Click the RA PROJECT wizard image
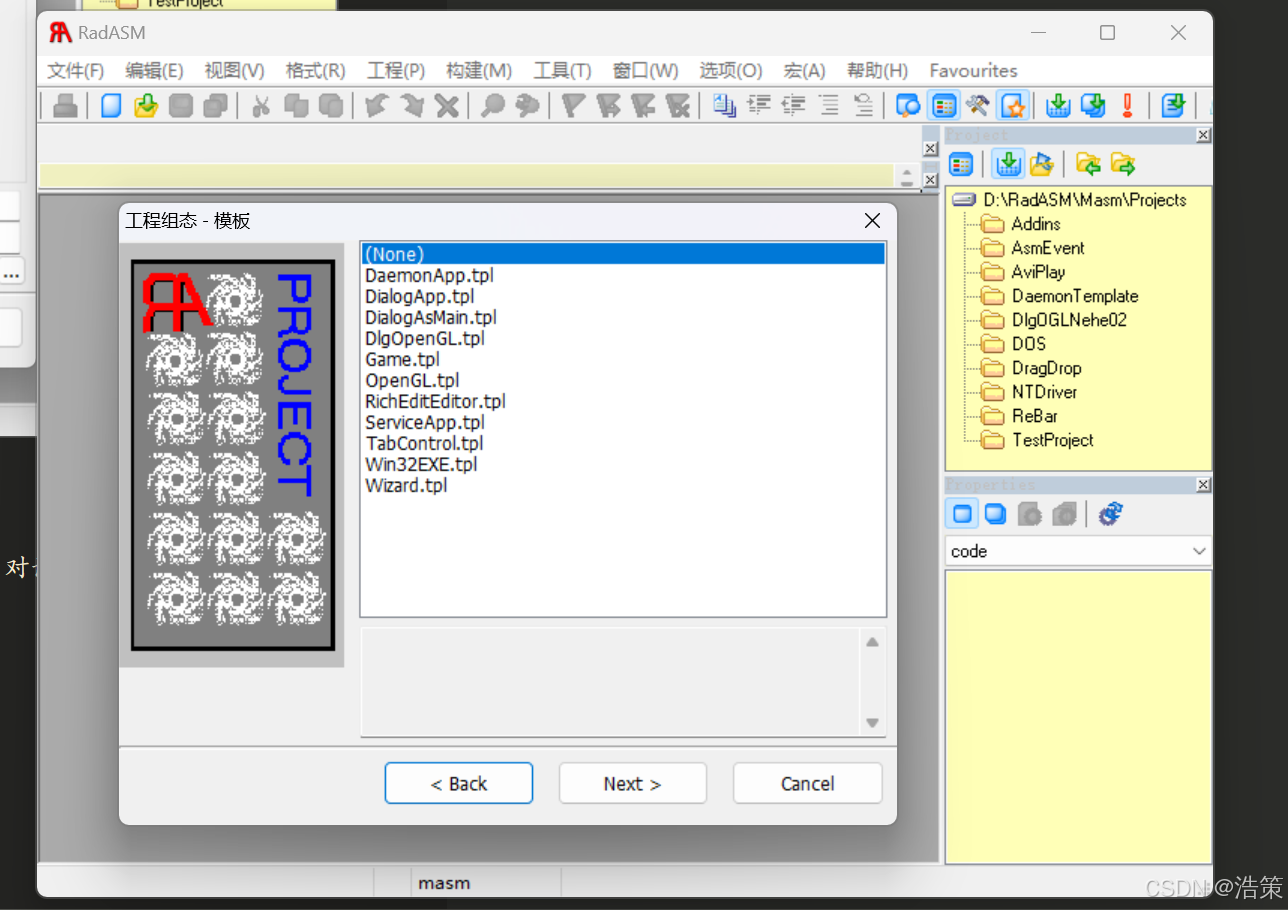Image resolution: width=1288 pixels, height=910 pixels. 233,455
